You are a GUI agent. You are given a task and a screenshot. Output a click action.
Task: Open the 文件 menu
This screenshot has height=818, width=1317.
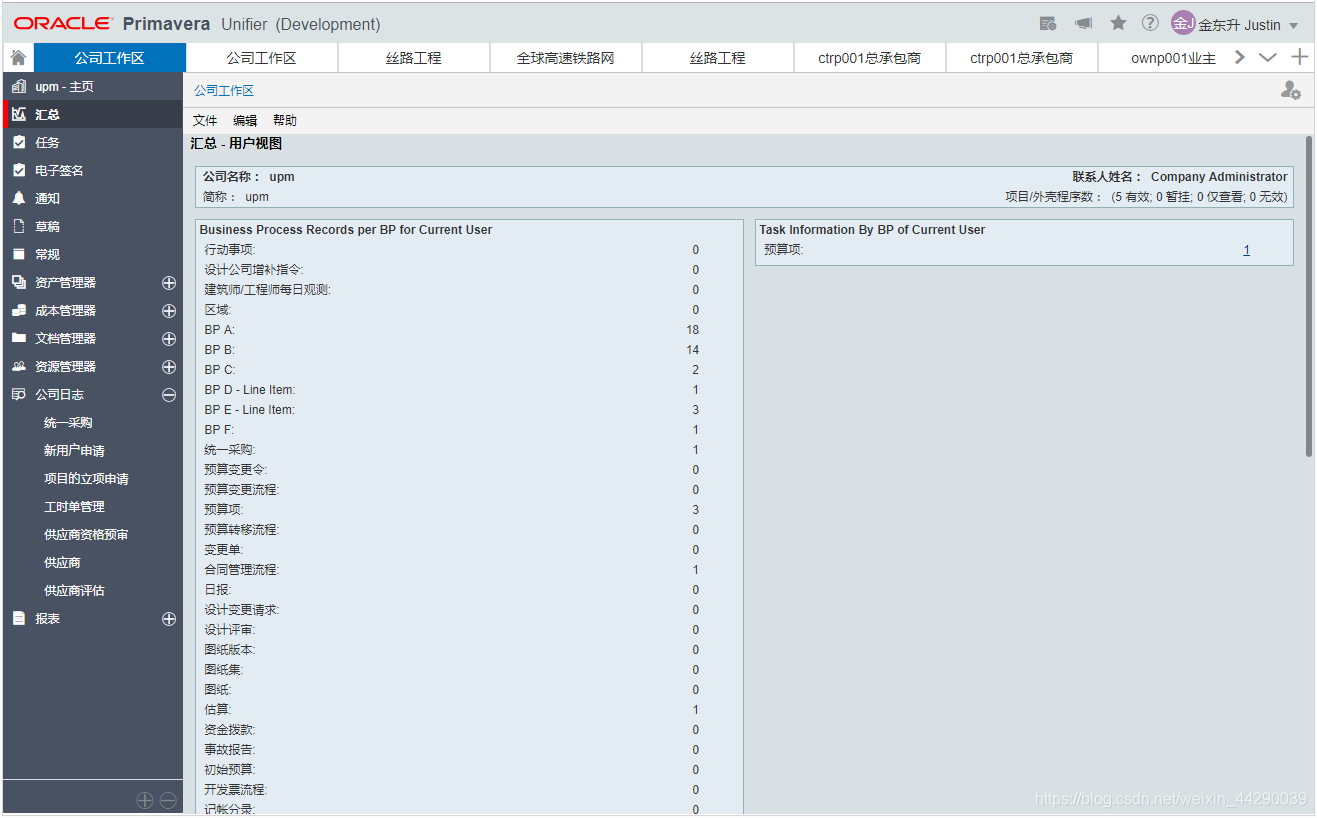tap(205, 121)
